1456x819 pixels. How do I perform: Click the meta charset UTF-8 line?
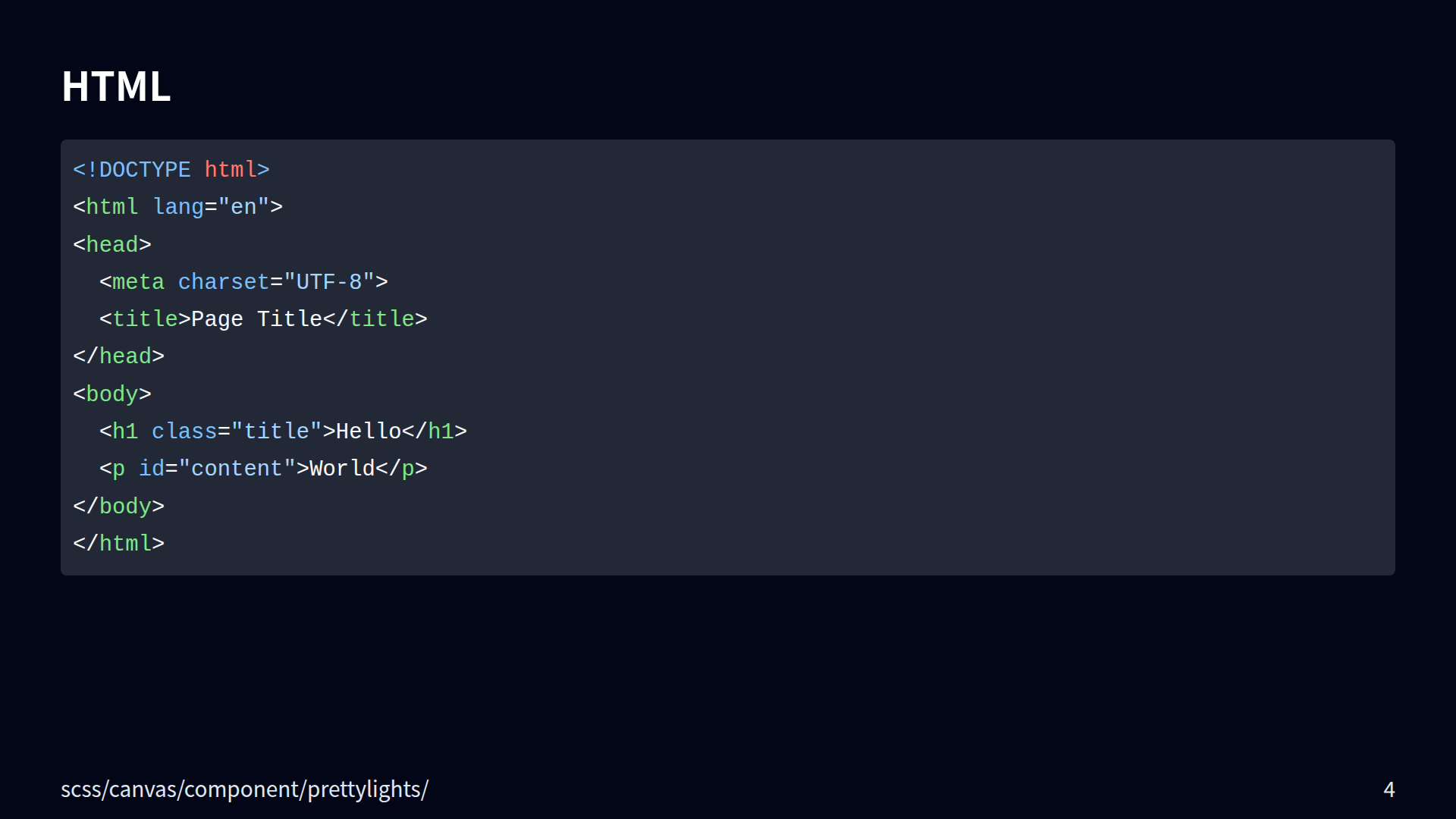tap(243, 282)
